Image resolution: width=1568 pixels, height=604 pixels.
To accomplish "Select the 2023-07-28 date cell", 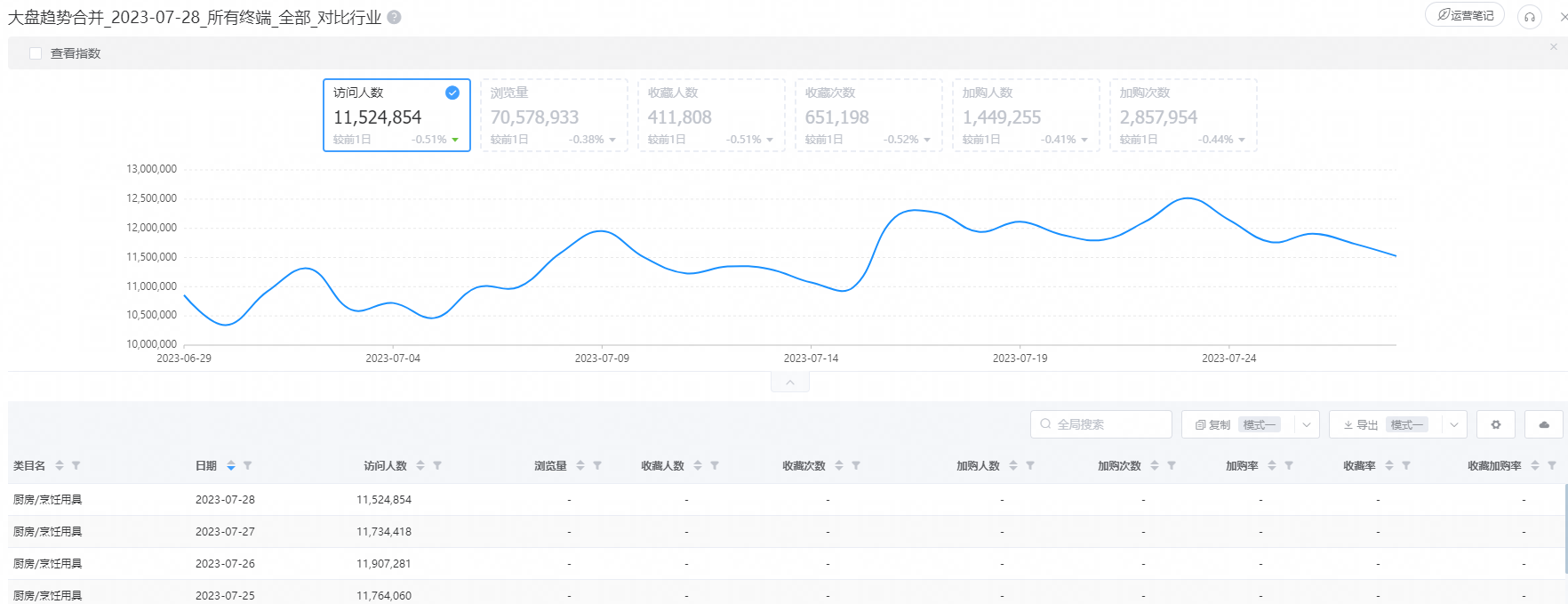I will [x=225, y=500].
